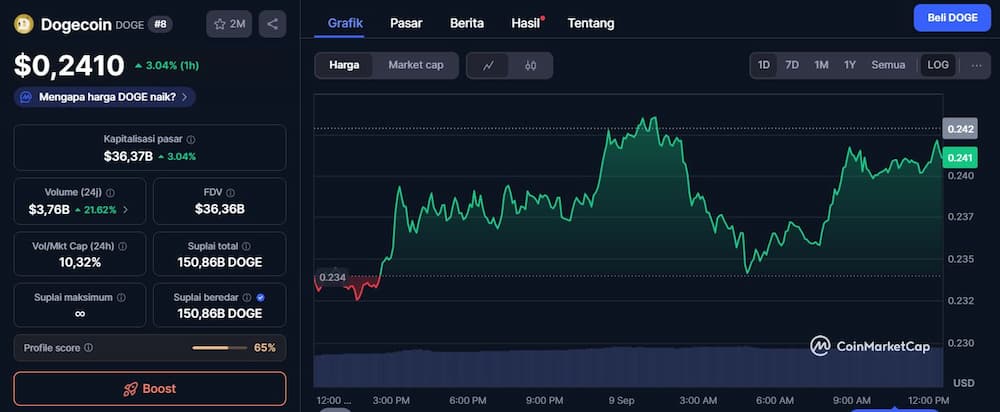This screenshot has width=1000, height=412.
Task: Show info for Volume (24j)
Action: [110, 192]
